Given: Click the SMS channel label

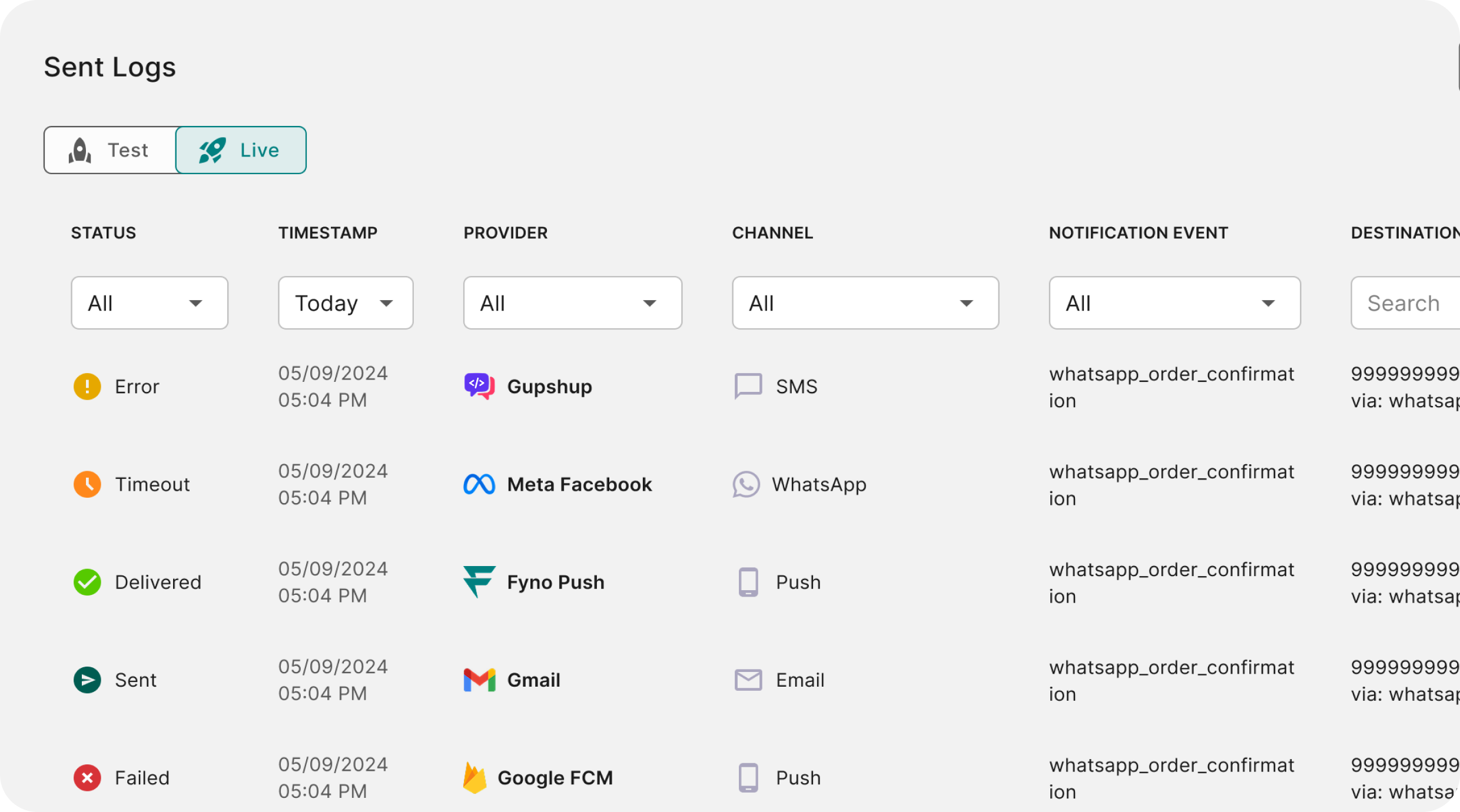Looking at the screenshot, I should click(x=797, y=387).
